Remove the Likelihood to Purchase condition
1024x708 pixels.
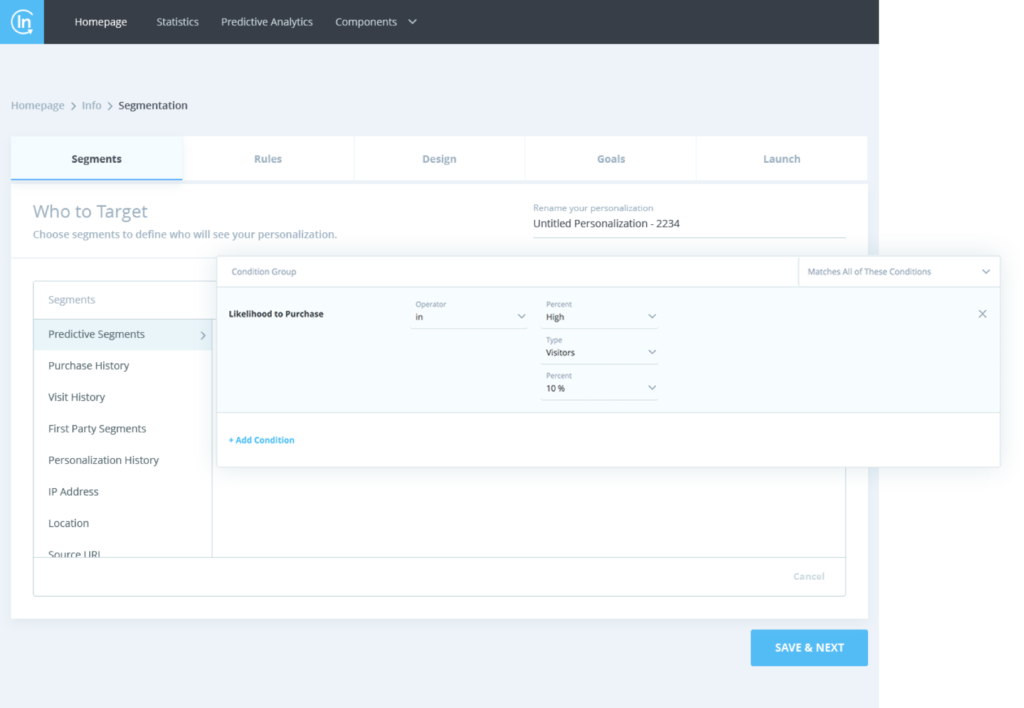[x=982, y=314]
